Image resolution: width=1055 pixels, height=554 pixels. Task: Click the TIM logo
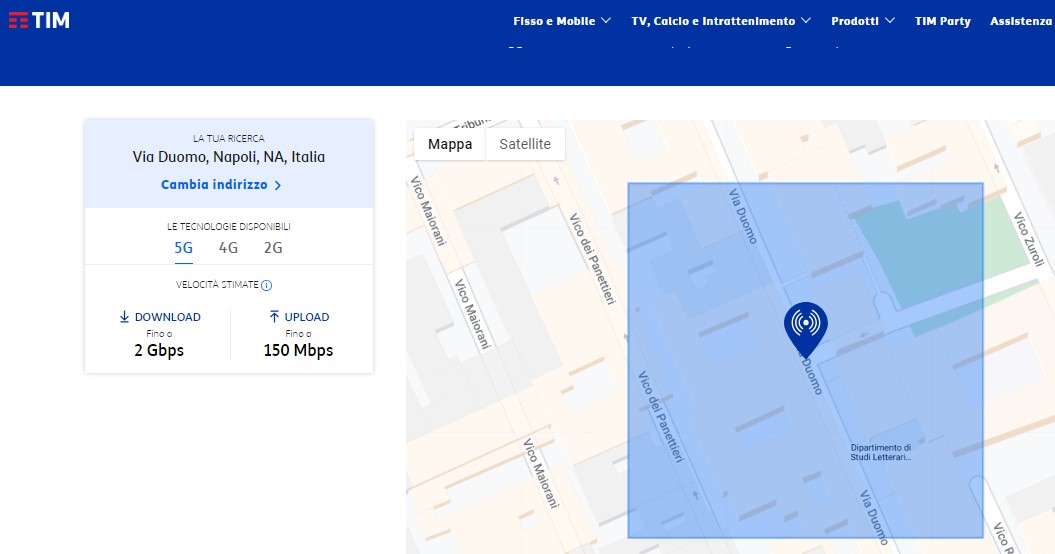(39, 20)
